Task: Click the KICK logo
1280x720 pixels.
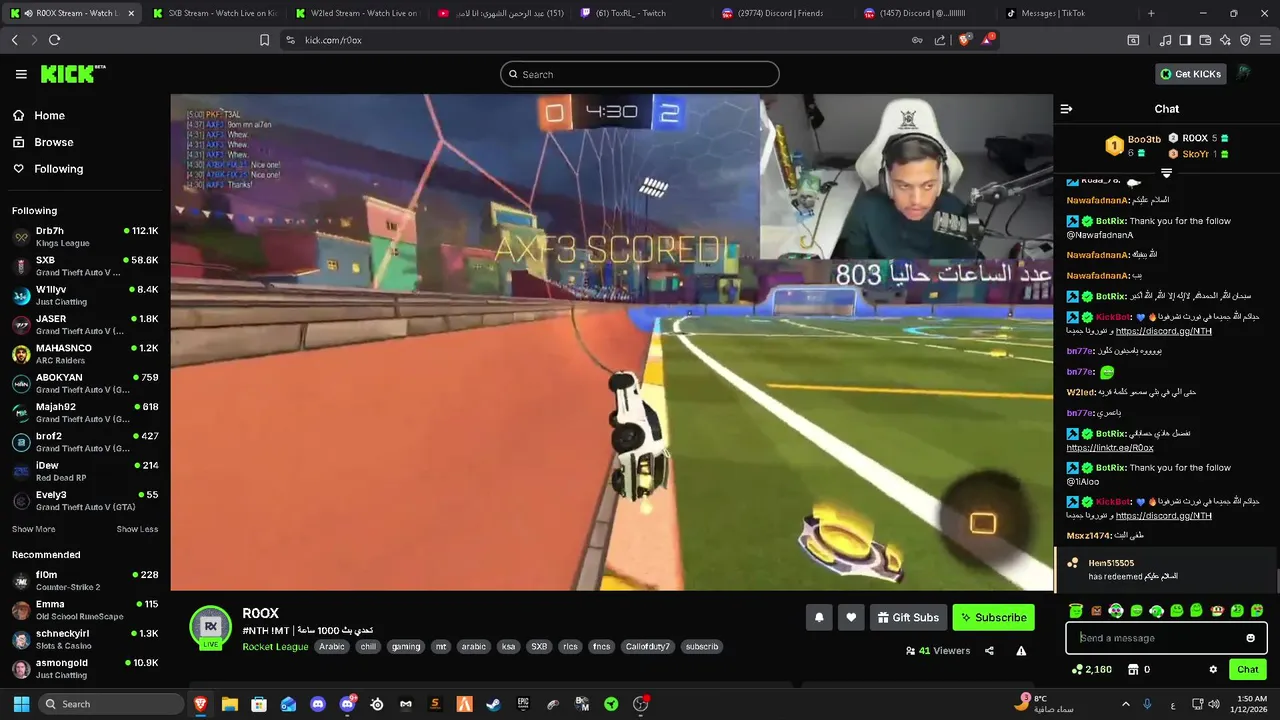Action: point(72,74)
